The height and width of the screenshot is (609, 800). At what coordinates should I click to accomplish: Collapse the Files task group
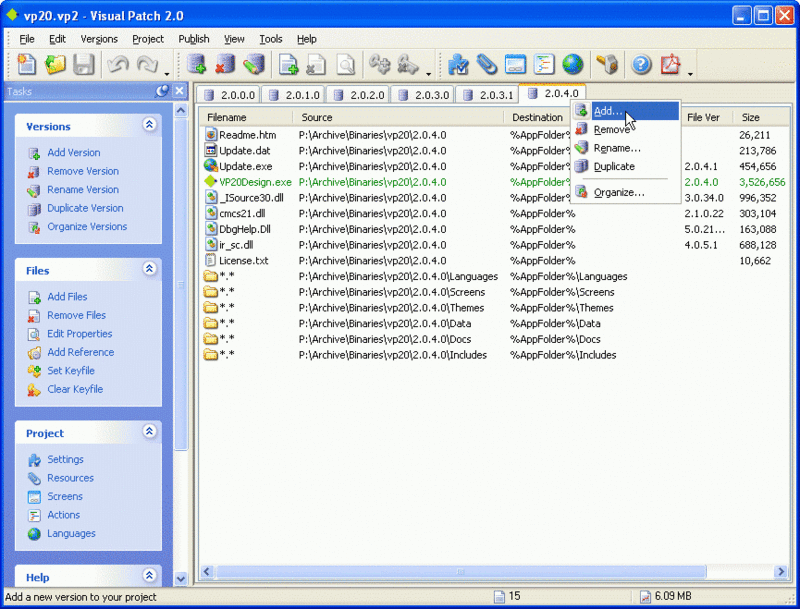[149, 269]
